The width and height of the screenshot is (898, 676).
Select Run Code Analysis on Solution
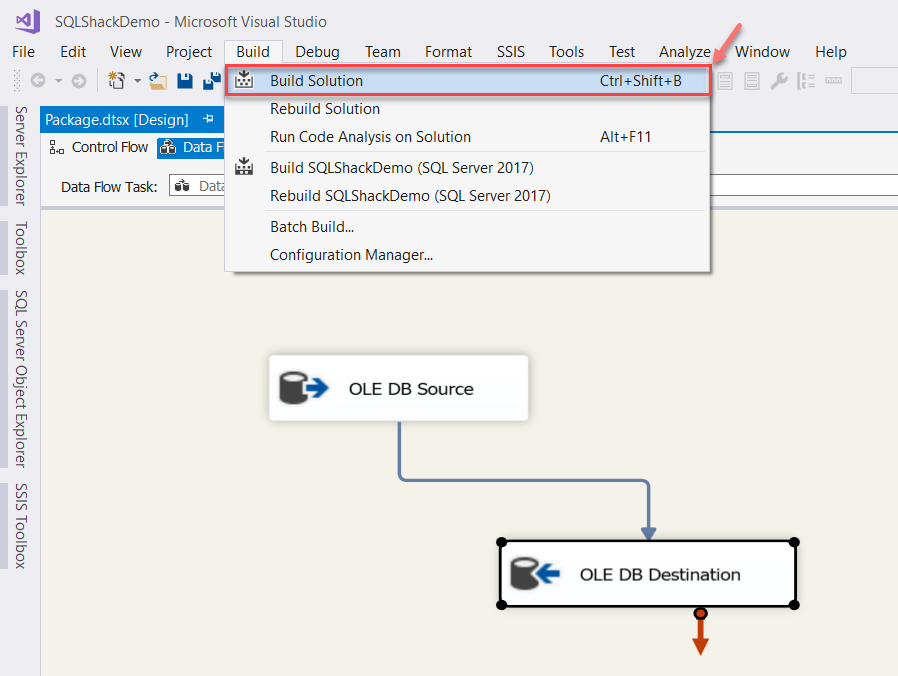click(468, 136)
